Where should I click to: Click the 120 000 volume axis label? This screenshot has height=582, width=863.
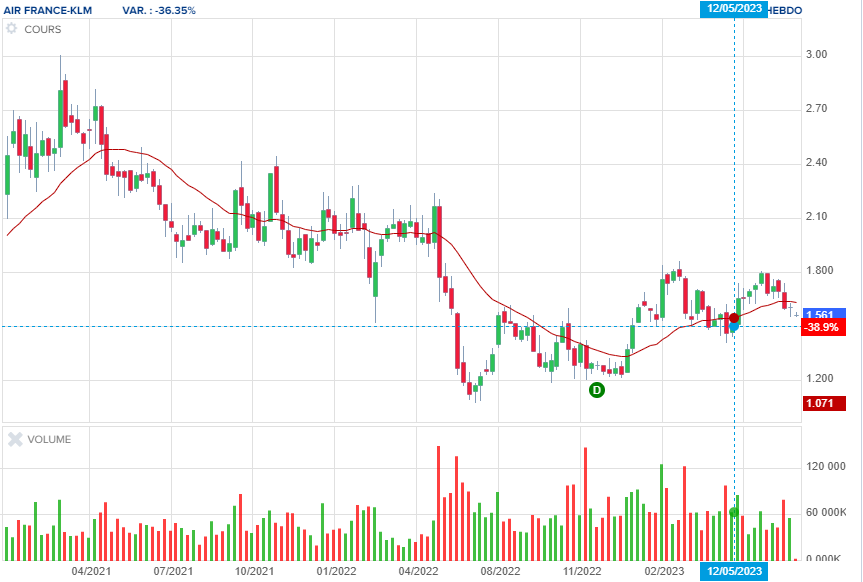(x=826, y=466)
